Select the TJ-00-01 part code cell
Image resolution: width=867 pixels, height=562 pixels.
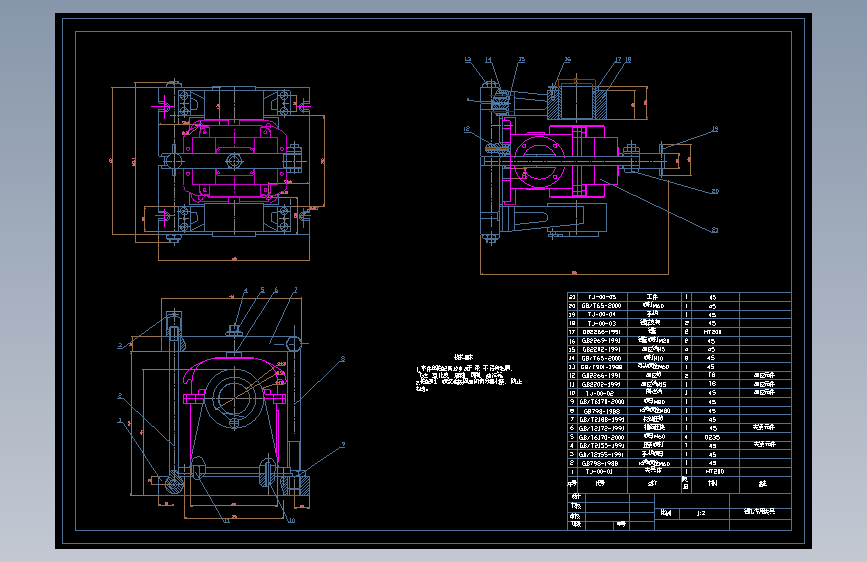click(x=602, y=472)
